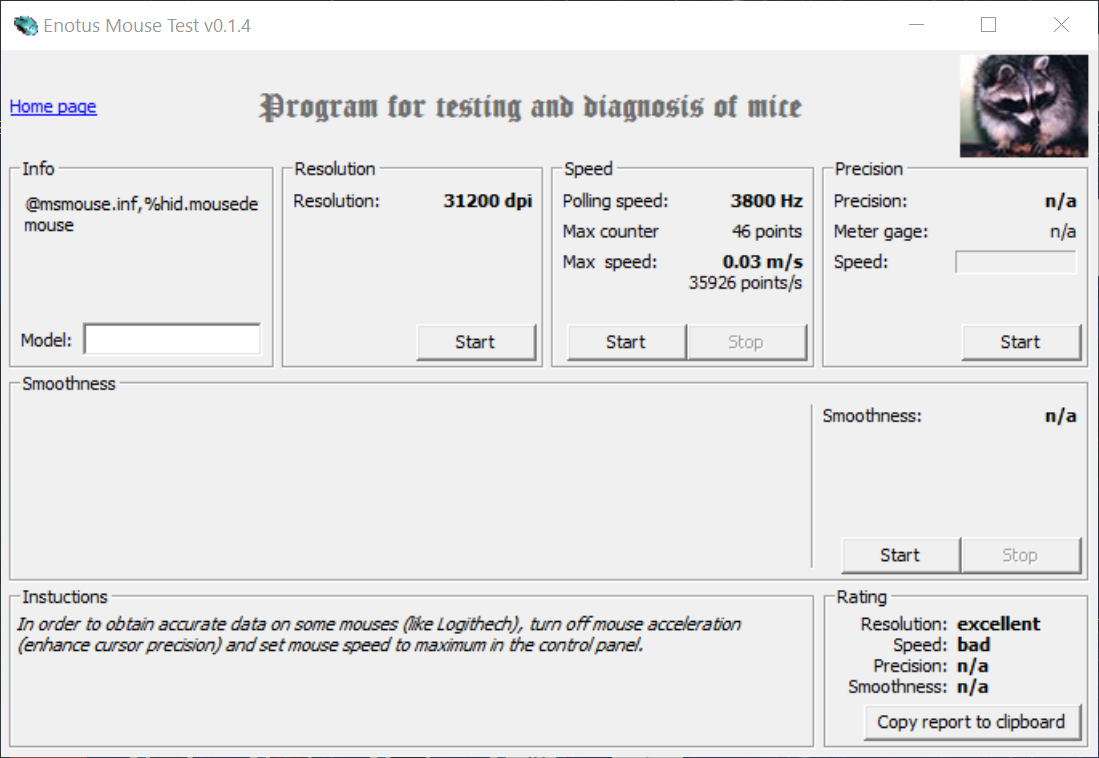
Task: Minimize the Enotus Mouse Test window
Action: tap(916, 25)
